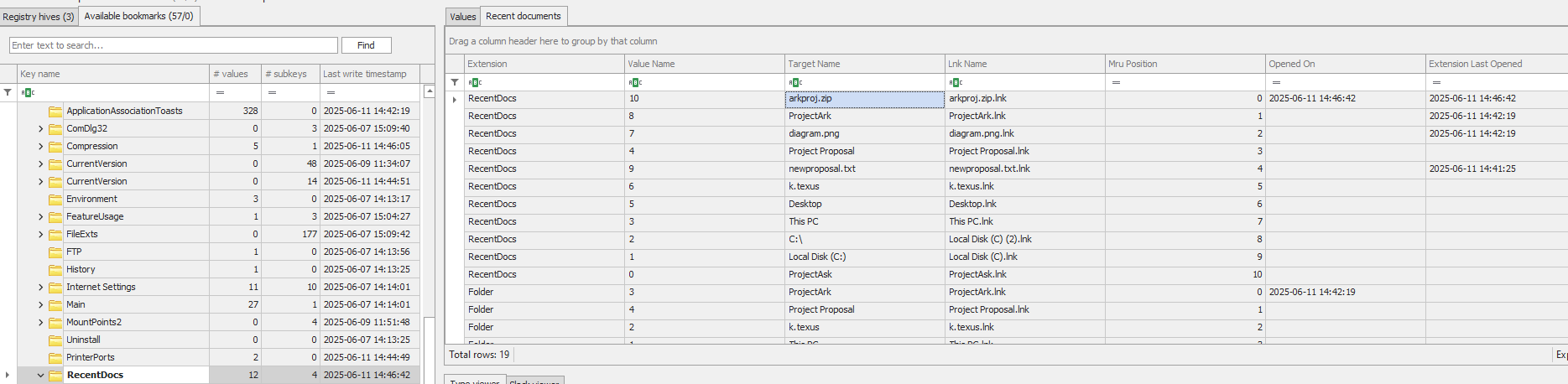
Task: Click the Environment folder icon
Action: tap(55, 199)
